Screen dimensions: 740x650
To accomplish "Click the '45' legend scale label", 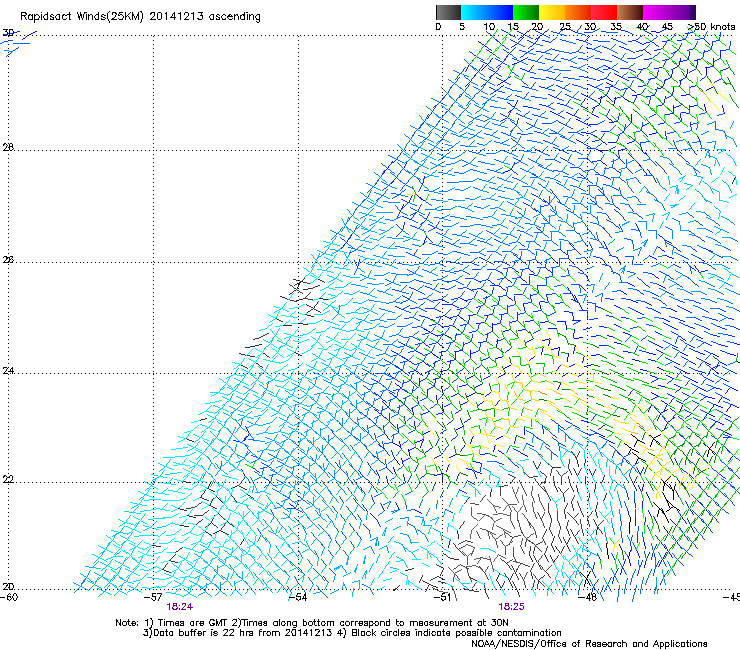I will (667, 27).
